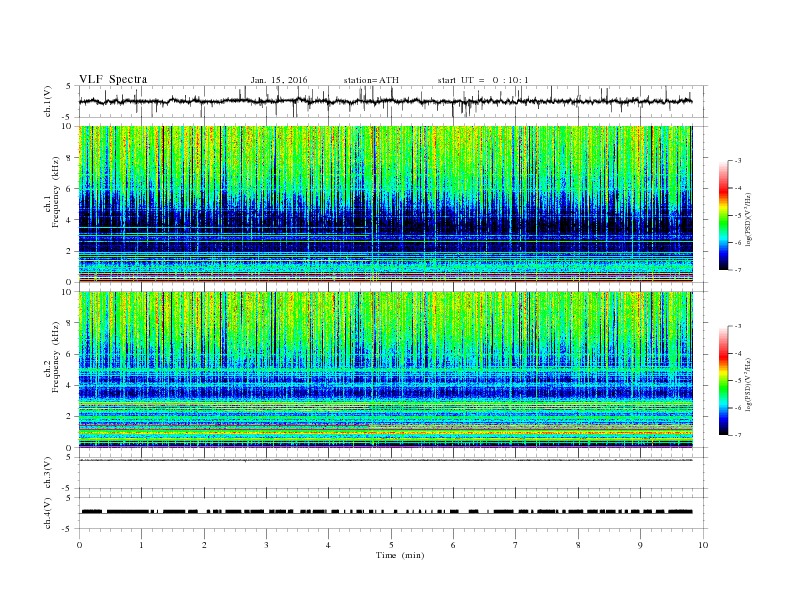Click time axis tick label '0'
Viewport: 792px width, 612px height.
coord(79,545)
